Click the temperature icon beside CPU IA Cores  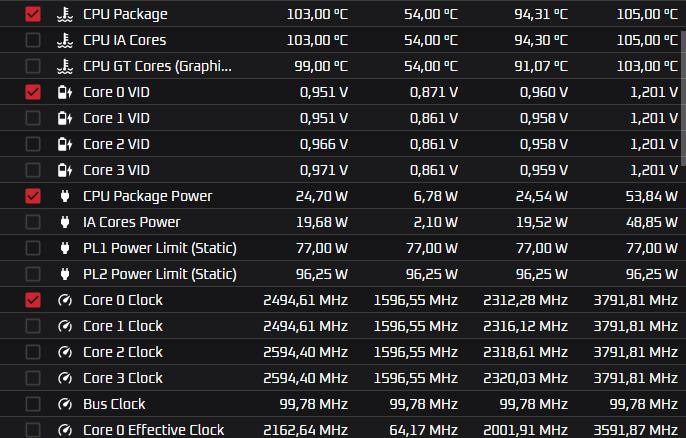click(64, 40)
